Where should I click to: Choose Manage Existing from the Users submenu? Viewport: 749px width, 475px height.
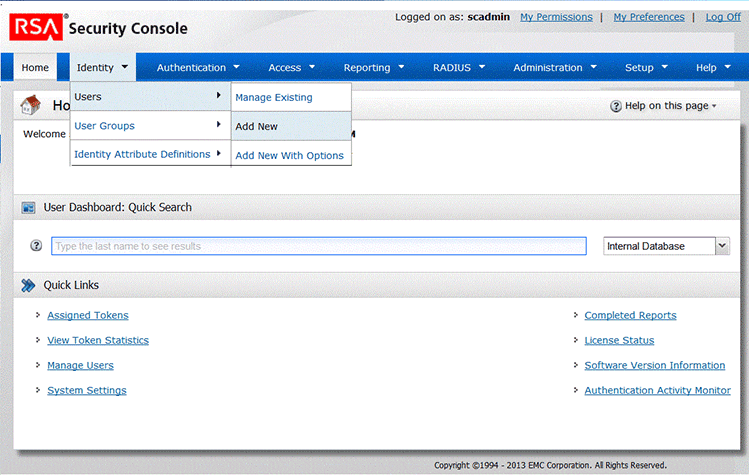tap(291, 97)
